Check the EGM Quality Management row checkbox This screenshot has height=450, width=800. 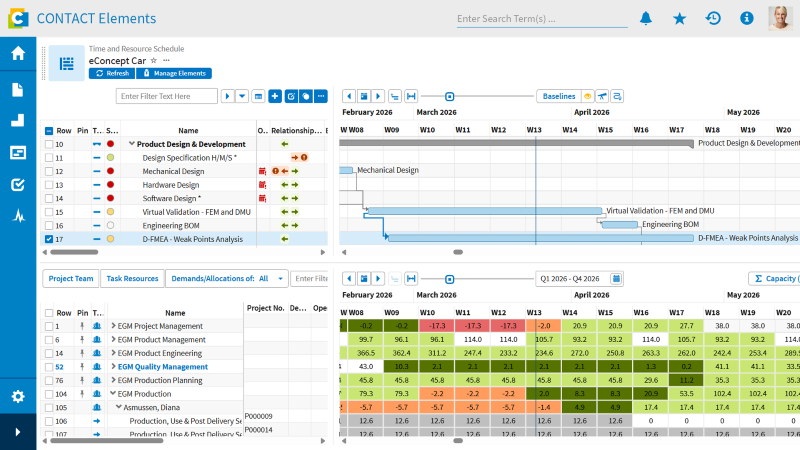click(x=49, y=367)
